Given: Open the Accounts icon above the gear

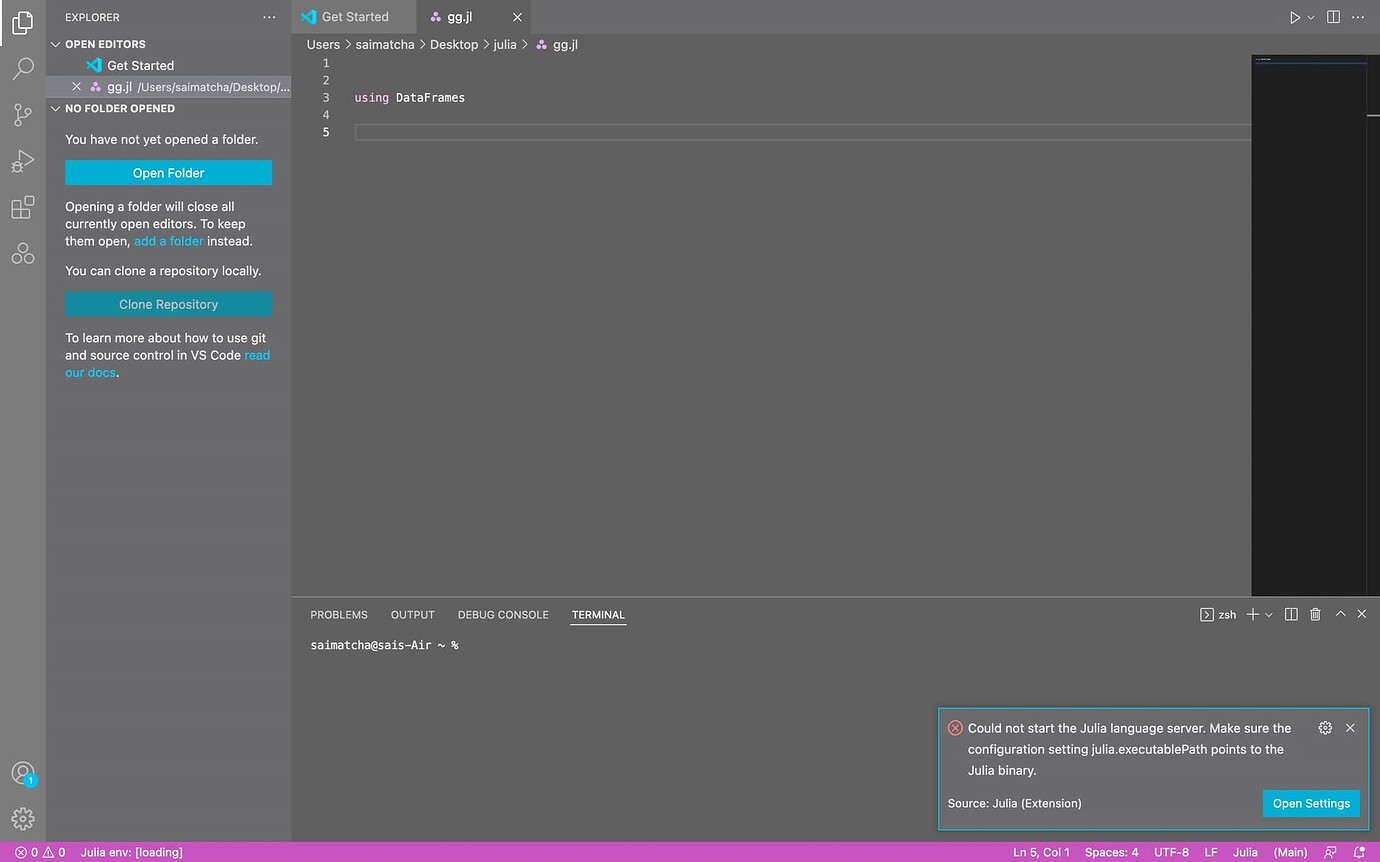Looking at the screenshot, I should 23,773.
